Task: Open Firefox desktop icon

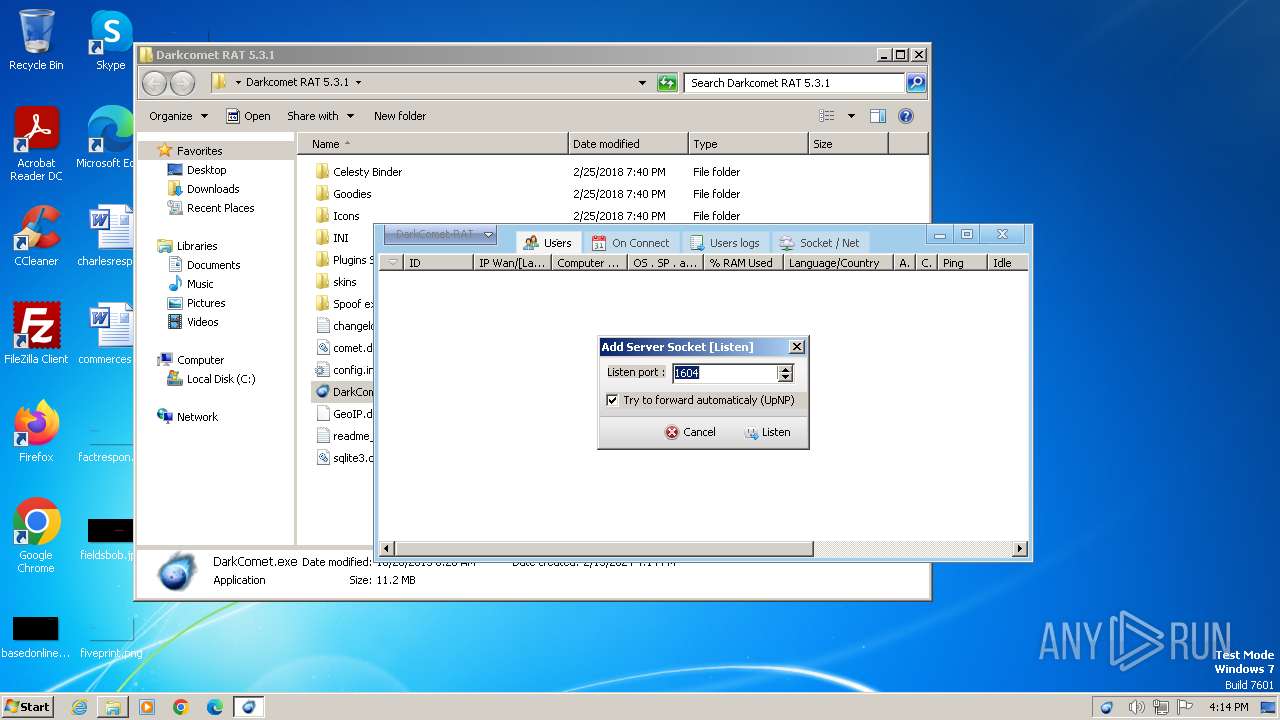Action: (x=36, y=431)
